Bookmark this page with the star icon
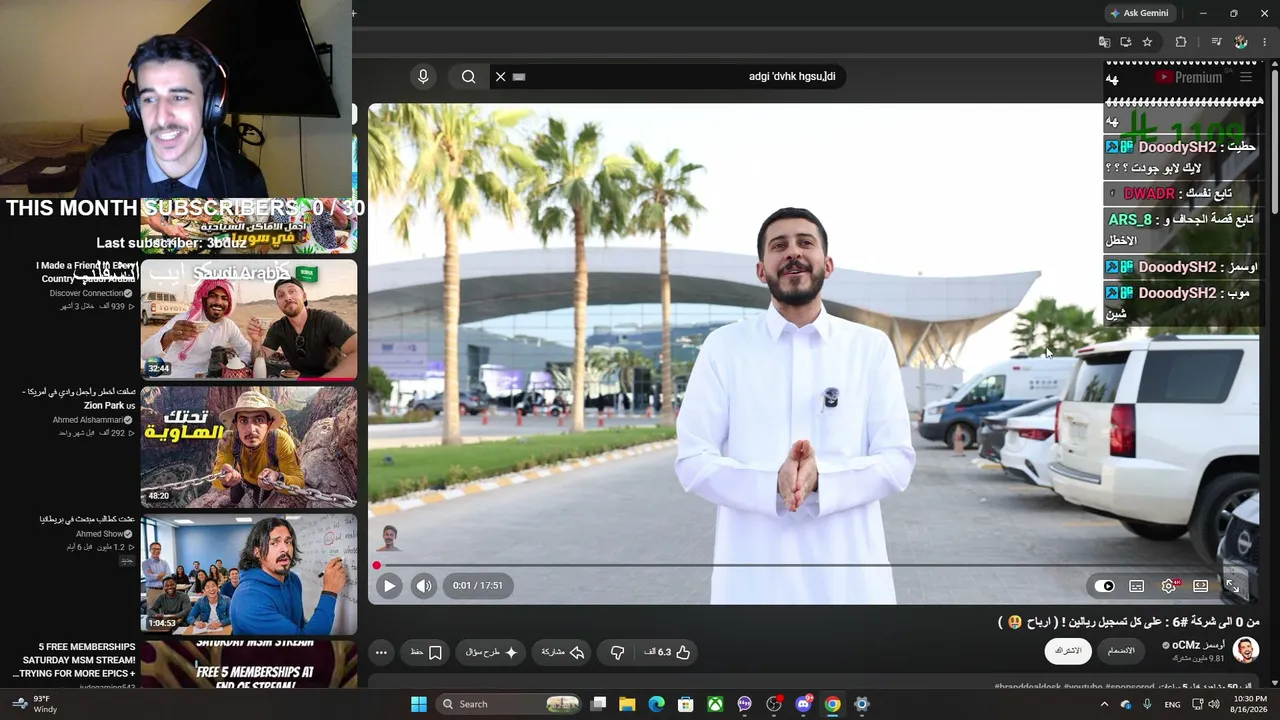The width and height of the screenshot is (1280, 720). tap(1147, 42)
